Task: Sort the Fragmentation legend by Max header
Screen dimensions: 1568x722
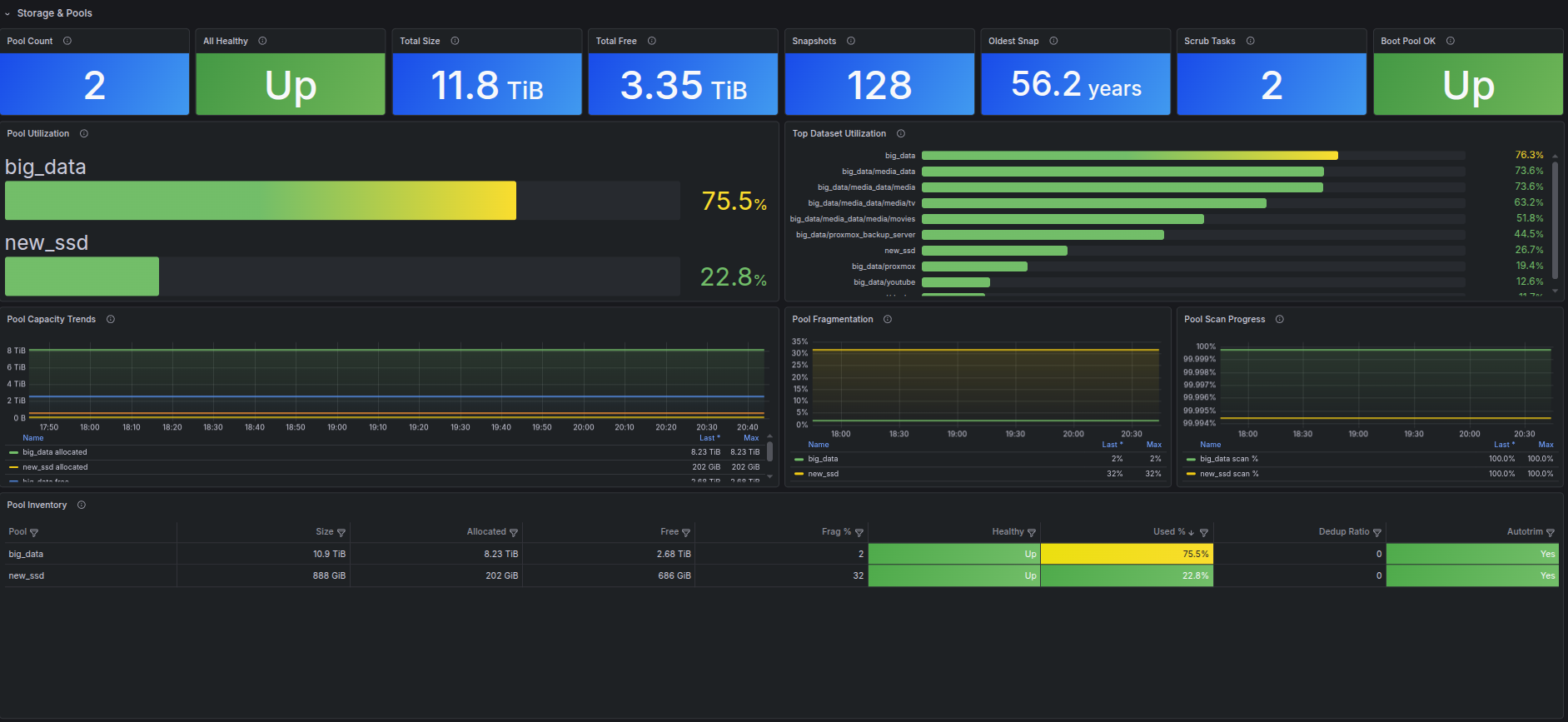Action: point(1154,445)
